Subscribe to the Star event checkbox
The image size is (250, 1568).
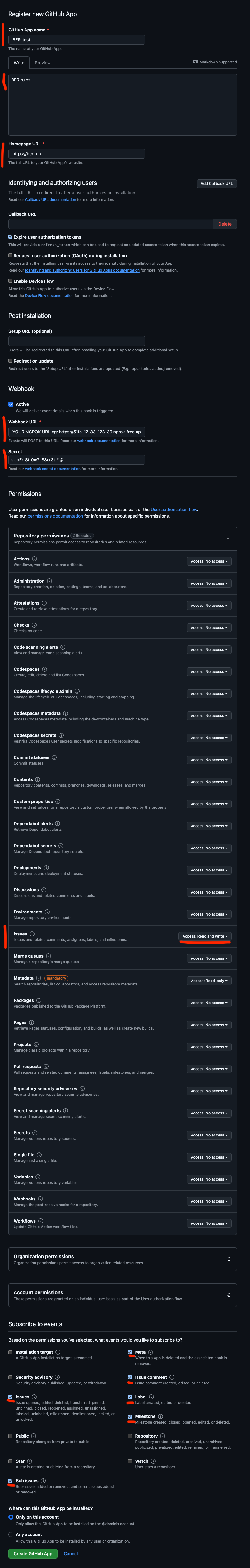[x=10, y=1461]
